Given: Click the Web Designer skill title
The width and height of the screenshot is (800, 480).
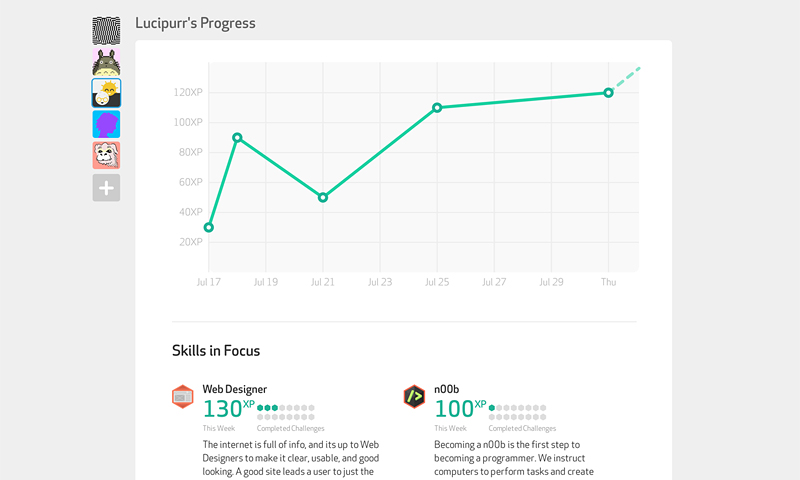Looking at the screenshot, I should (x=235, y=389).
